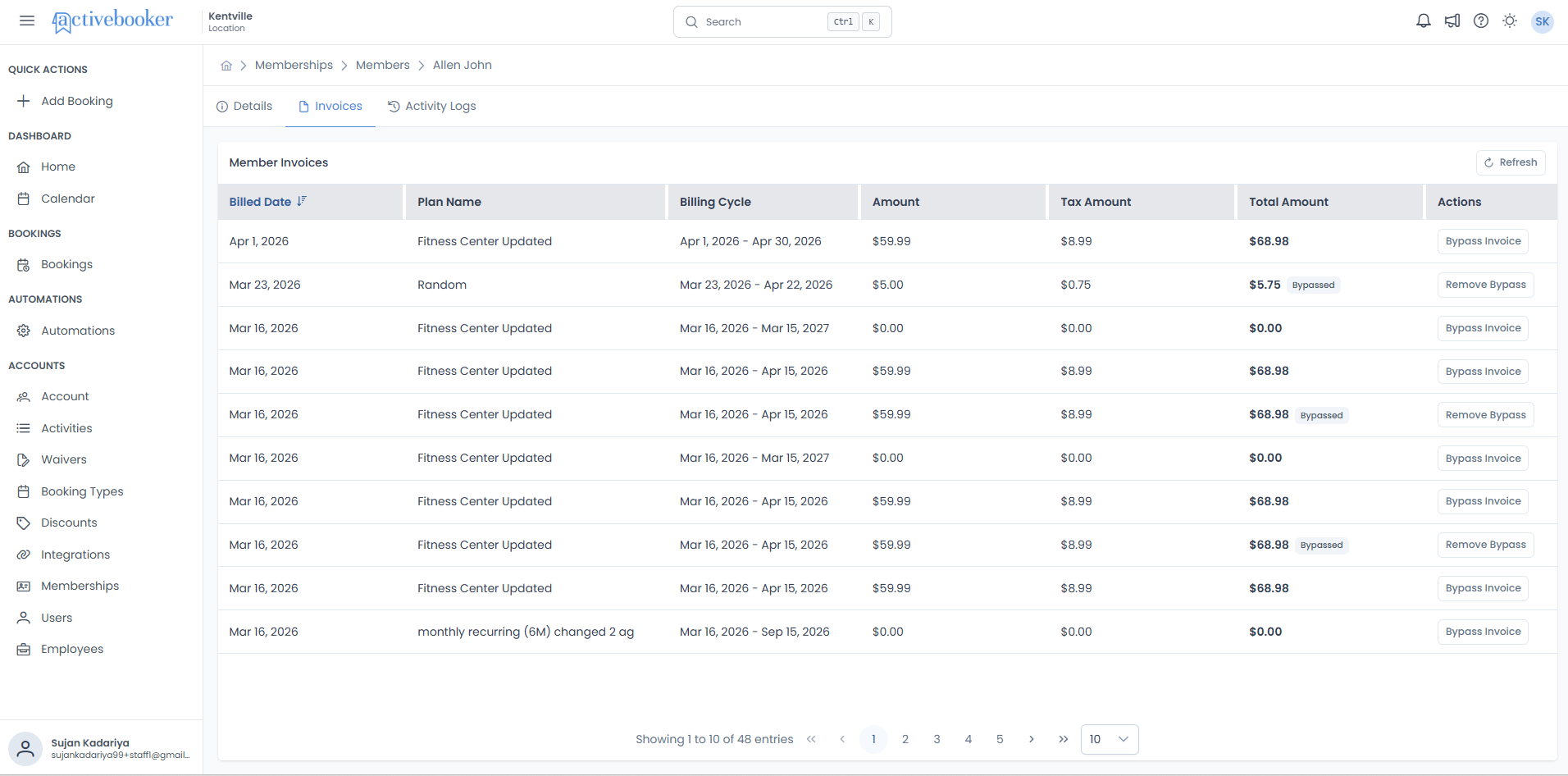Click the Waivers pen icon
Screen dimensions: 1568x776
click(24, 459)
